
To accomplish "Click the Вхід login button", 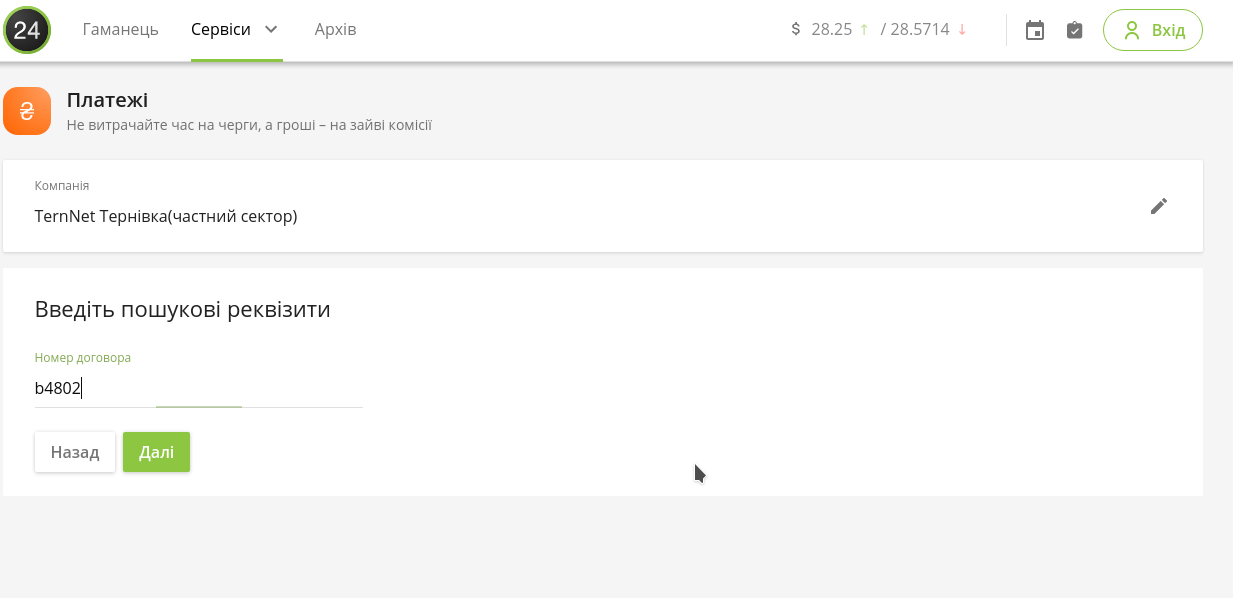I will click(x=1153, y=30).
